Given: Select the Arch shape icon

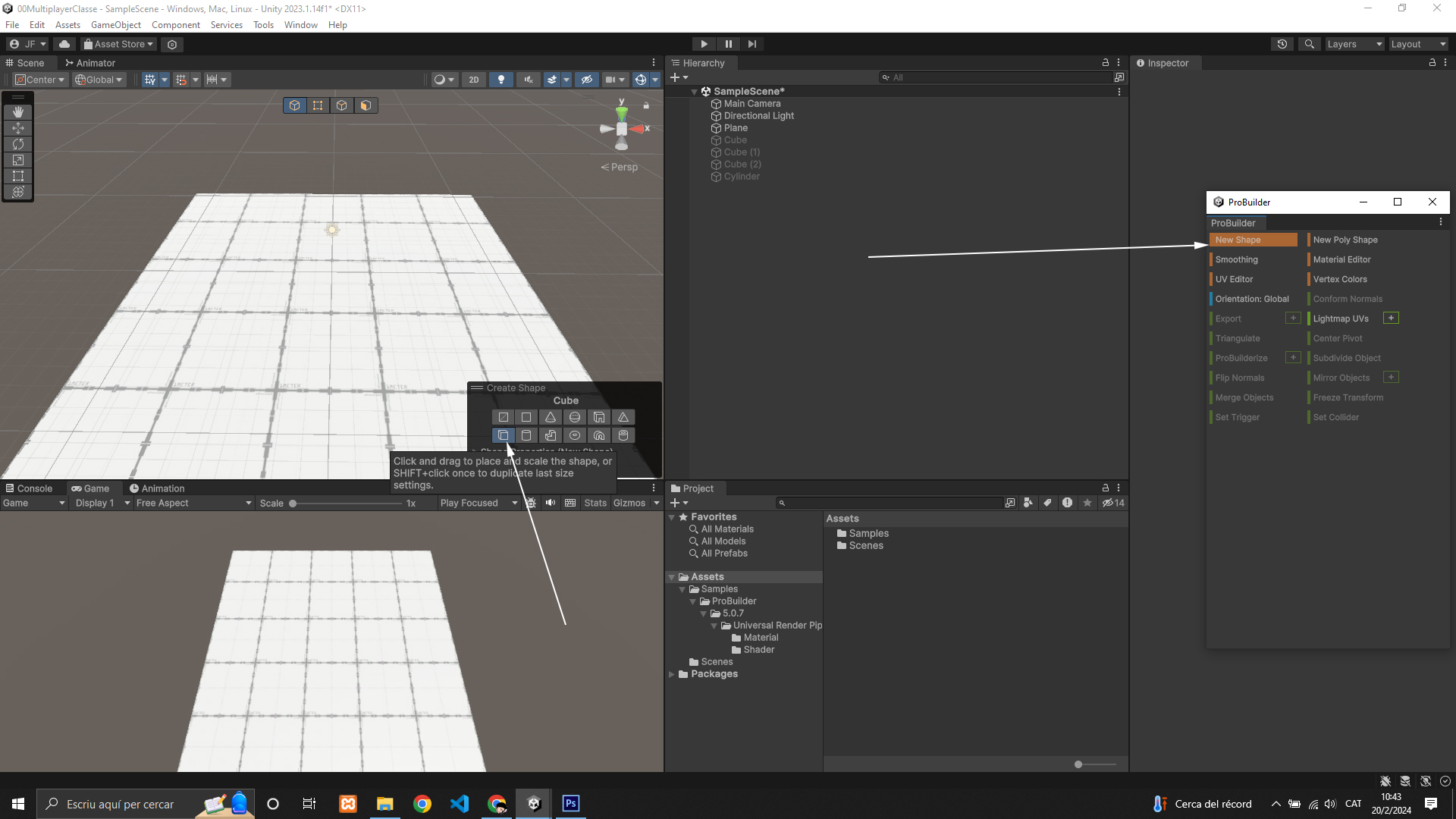Looking at the screenshot, I should tap(599, 435).
